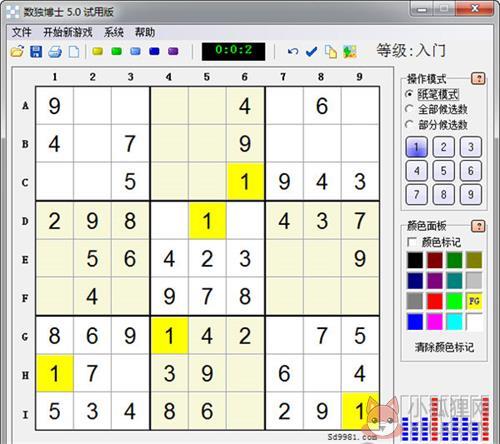The height and width of the screenshot is (444, 500).
Task: Pick the black color swatch
Action: (x=415, y=260)
